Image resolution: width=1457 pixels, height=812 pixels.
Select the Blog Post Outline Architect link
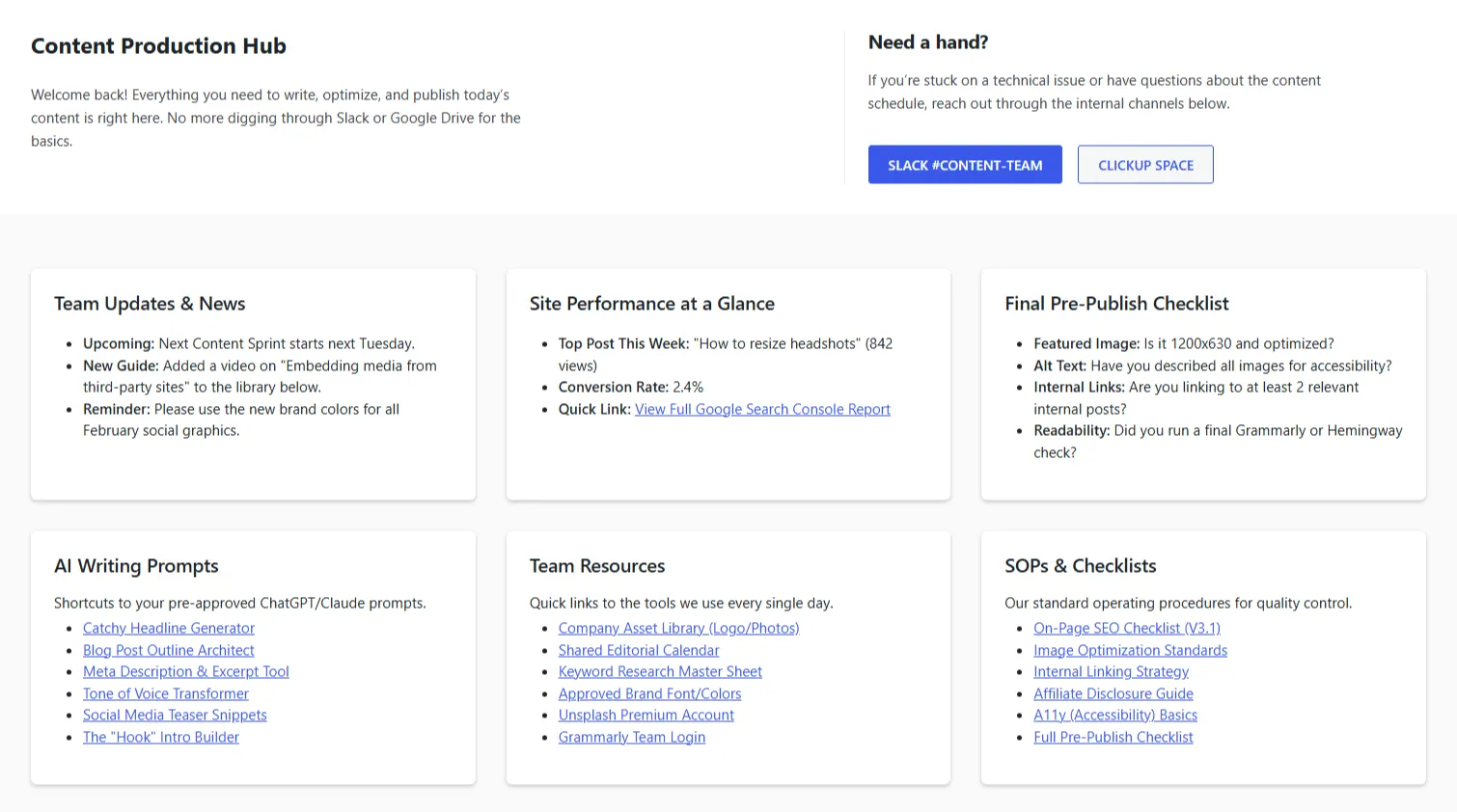pos(169,650)
